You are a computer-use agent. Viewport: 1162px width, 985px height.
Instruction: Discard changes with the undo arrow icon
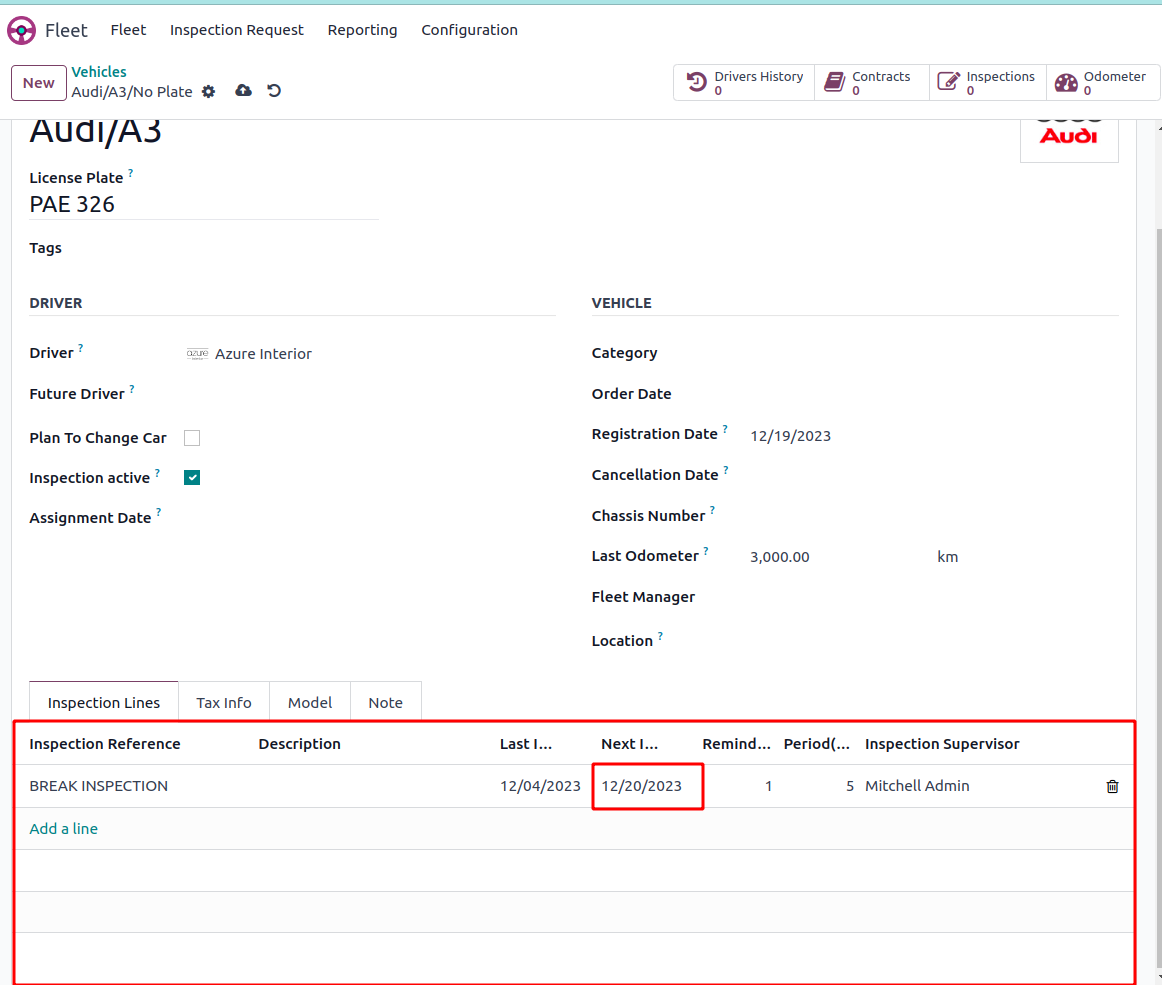(274, 90)
